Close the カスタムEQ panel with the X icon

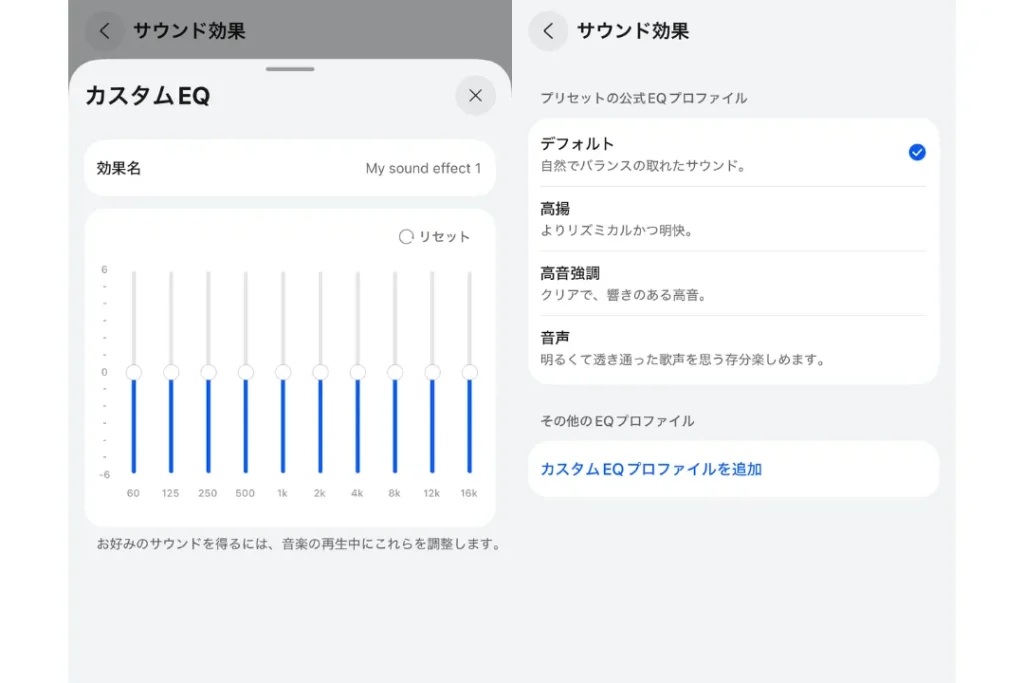(475, 96)
